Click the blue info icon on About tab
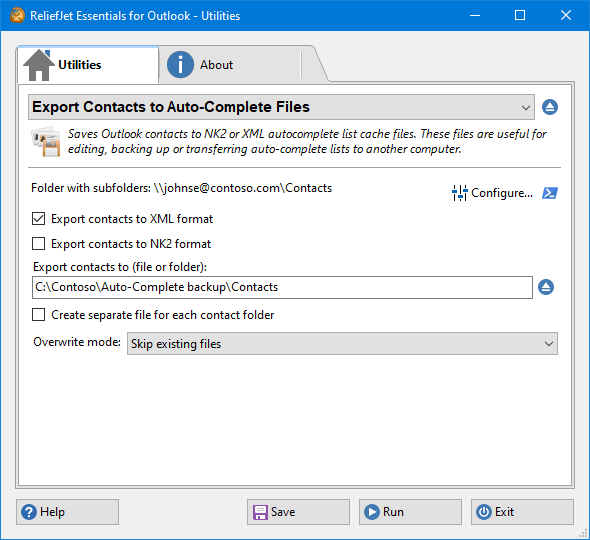 click(180, 65)
